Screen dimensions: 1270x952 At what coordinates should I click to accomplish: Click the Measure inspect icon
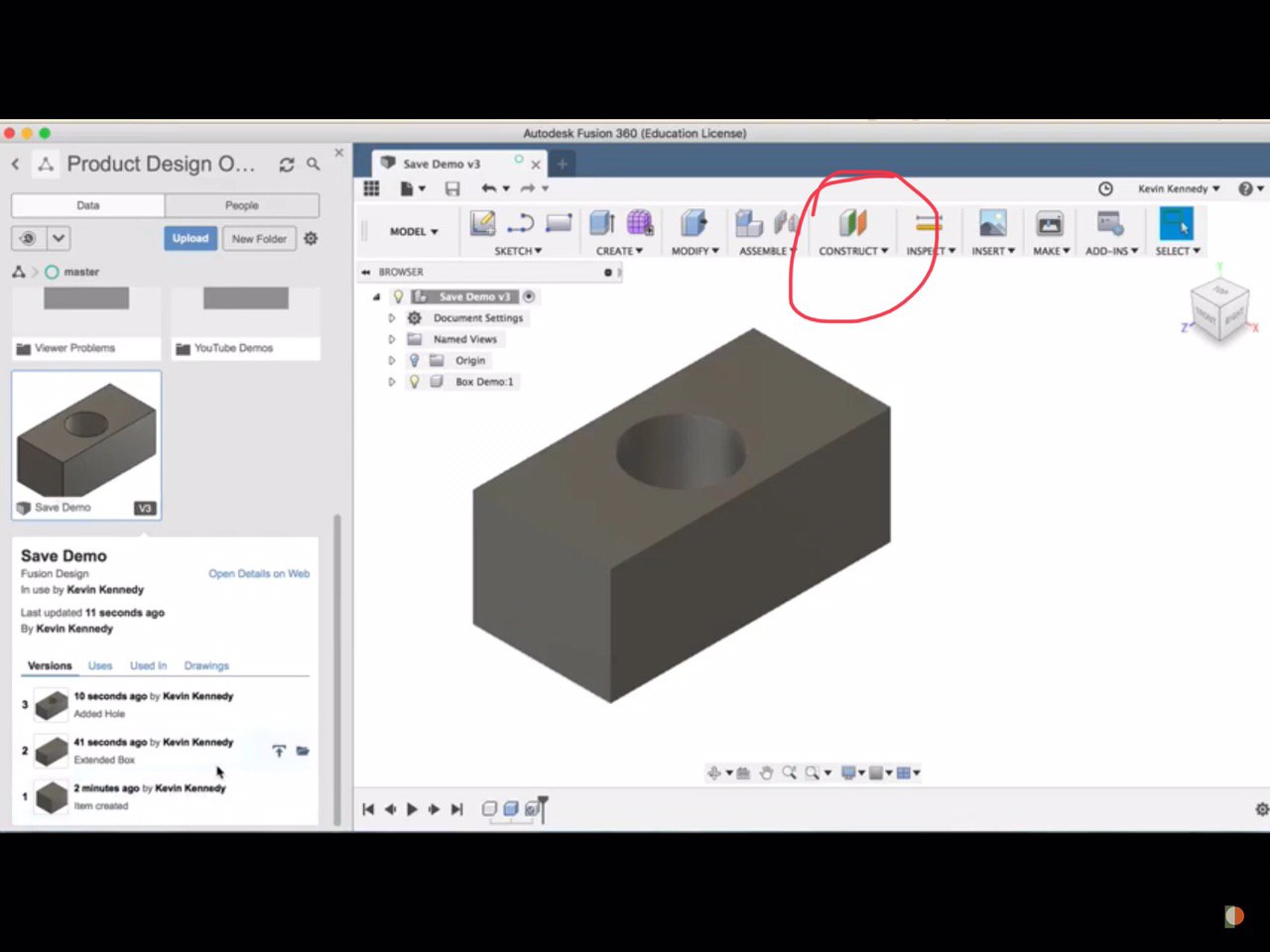coord(928,223)
